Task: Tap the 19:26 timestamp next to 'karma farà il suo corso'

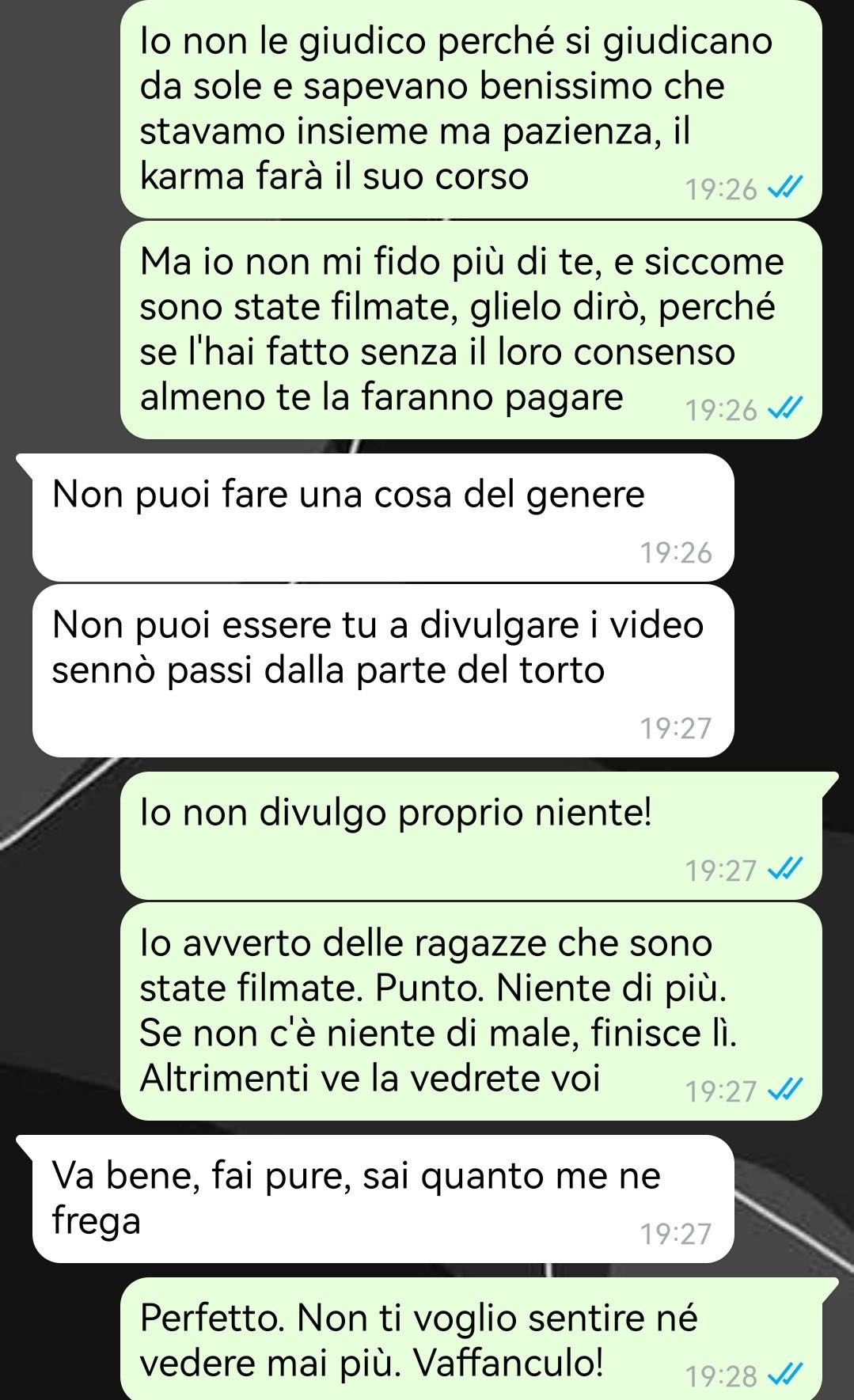Action: 722,190
